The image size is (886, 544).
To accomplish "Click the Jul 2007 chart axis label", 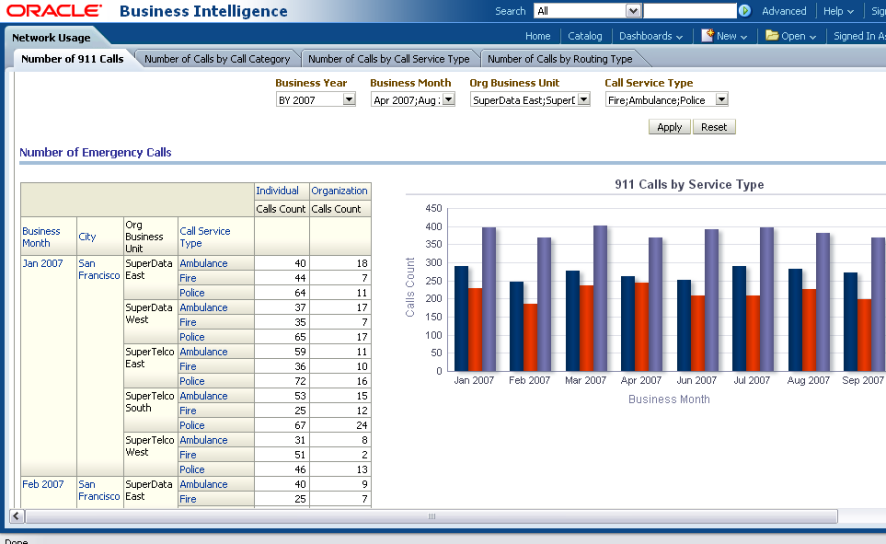I will click(752, 380).
